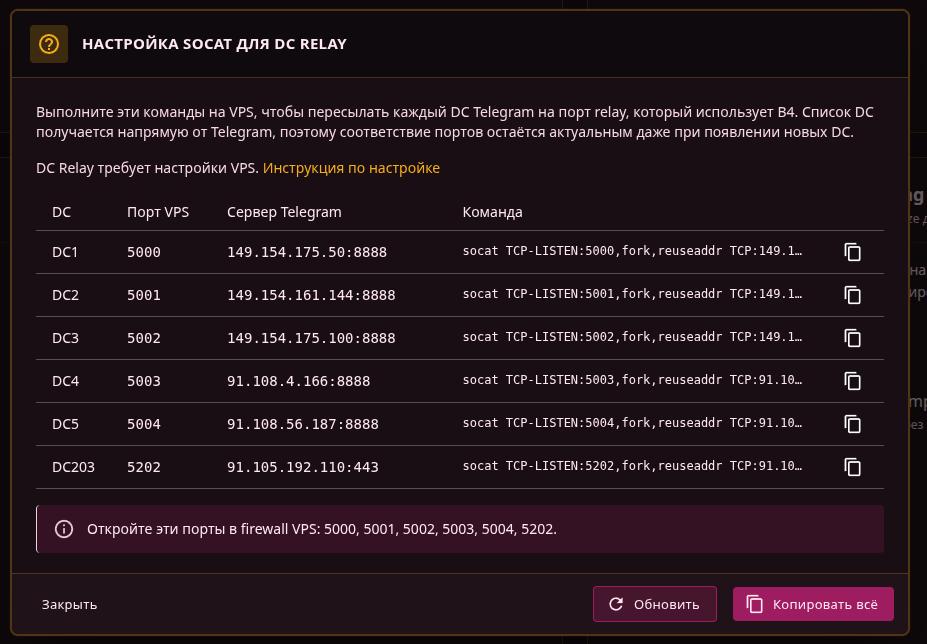The height and width of the screenshot is (644, 927).
Task: Copy the DC3 socat command
Action: [853, 338]
